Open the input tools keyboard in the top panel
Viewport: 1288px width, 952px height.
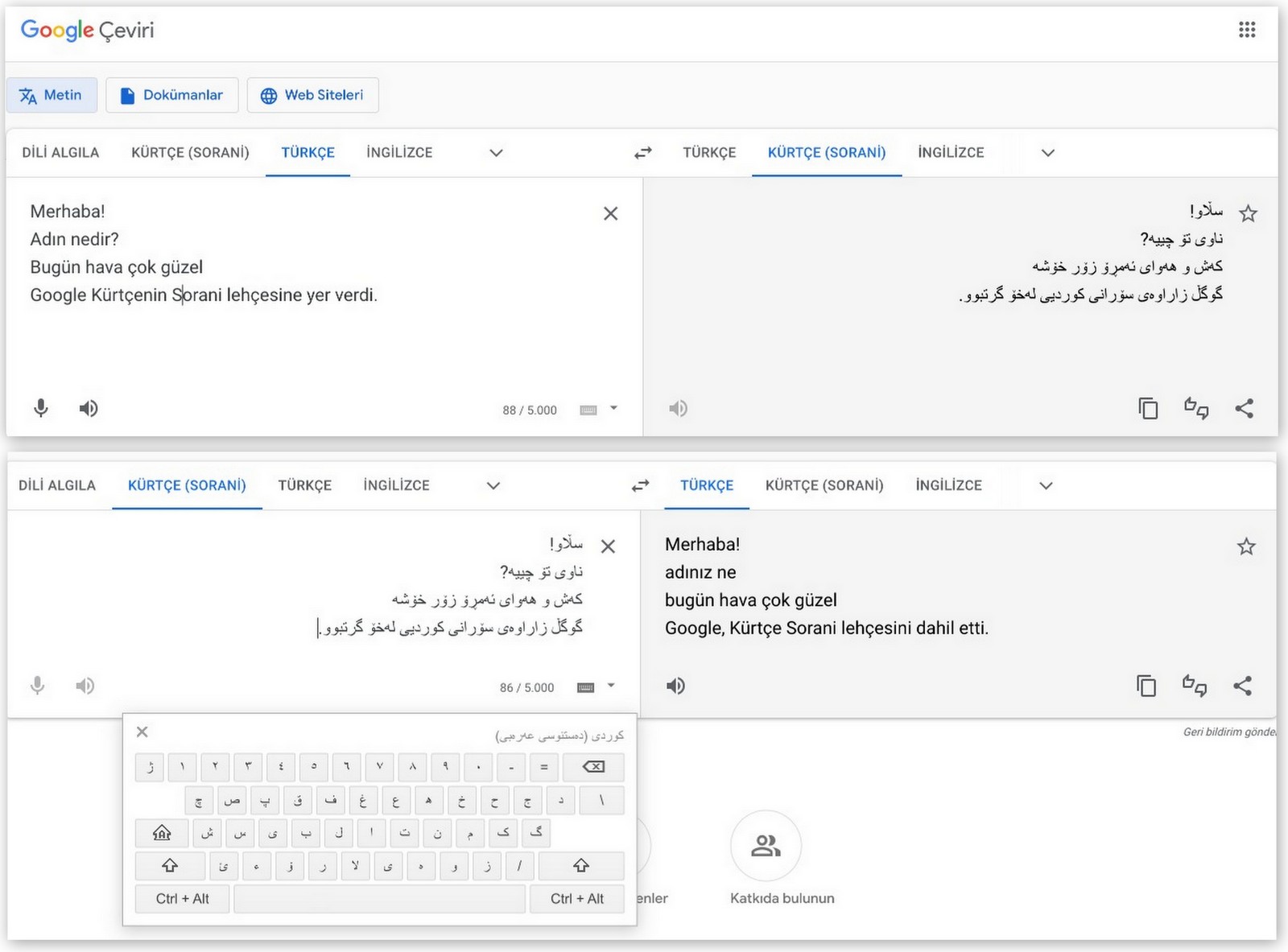(x=588, y=410)
